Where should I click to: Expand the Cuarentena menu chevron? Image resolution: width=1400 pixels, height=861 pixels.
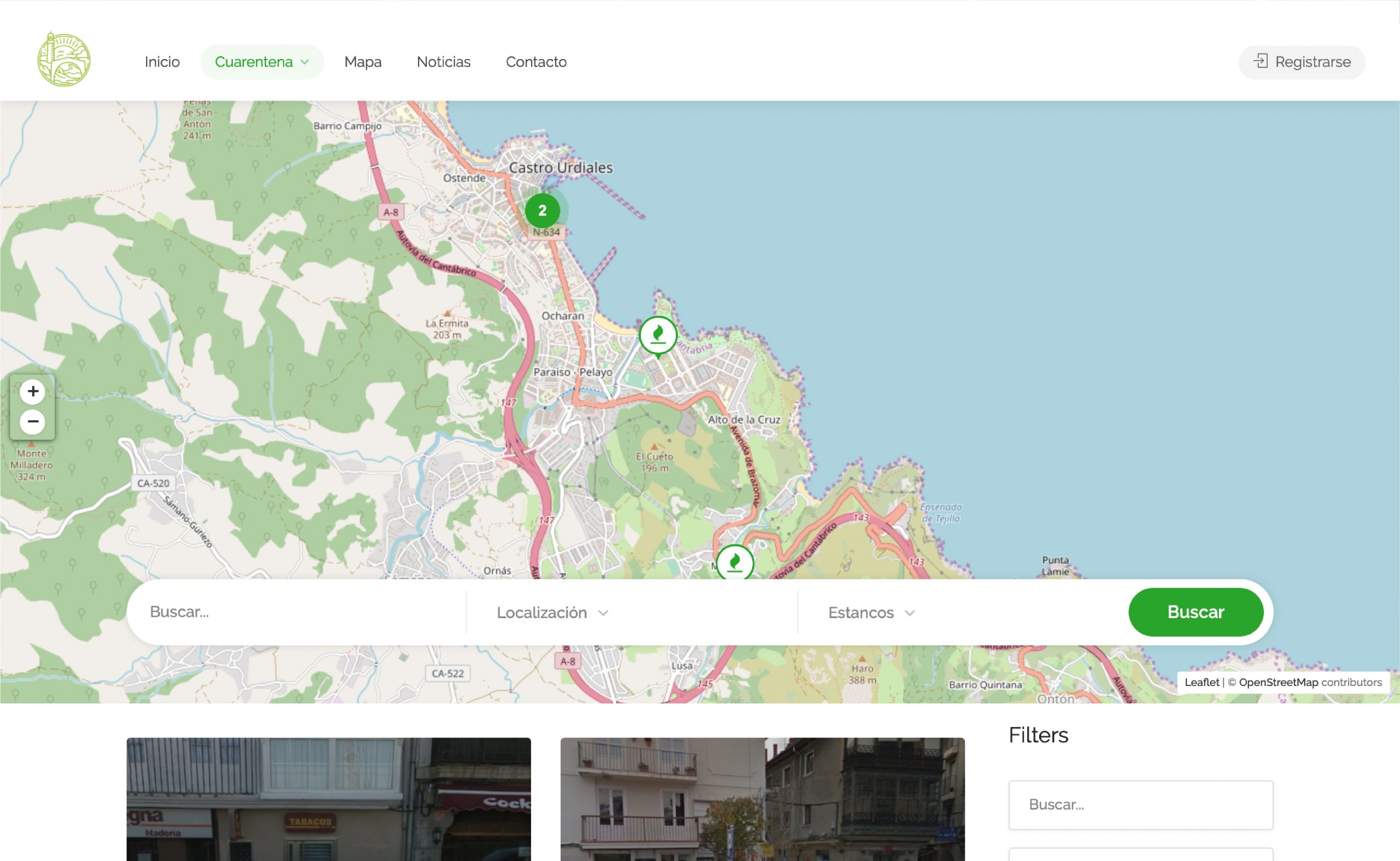pyautogui.click(x=305, y=62)
